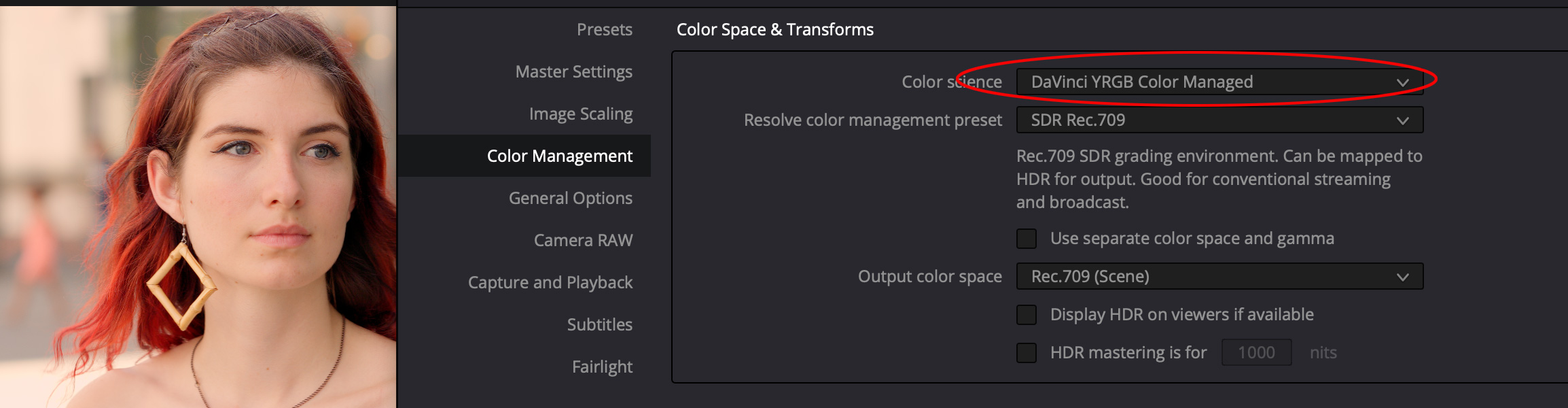Click the HDR mastering nits value field
The width and height of the screenshot is (1568, 408).
(x=1256, y=352)
